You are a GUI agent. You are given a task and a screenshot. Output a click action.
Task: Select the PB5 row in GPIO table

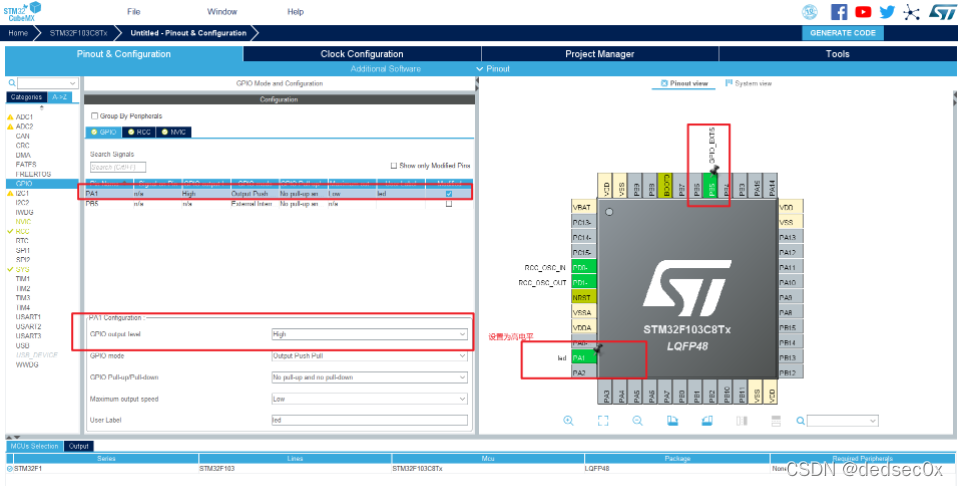(x=279, y=204)
